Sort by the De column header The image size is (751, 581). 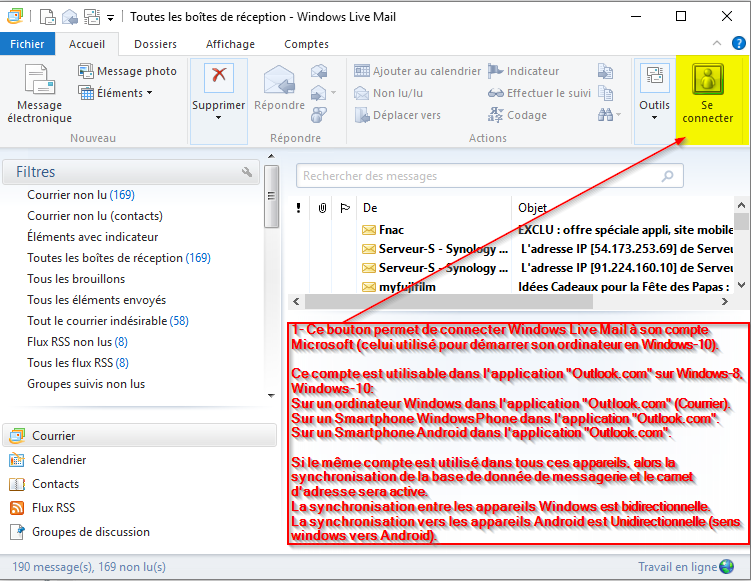point(435,208)
